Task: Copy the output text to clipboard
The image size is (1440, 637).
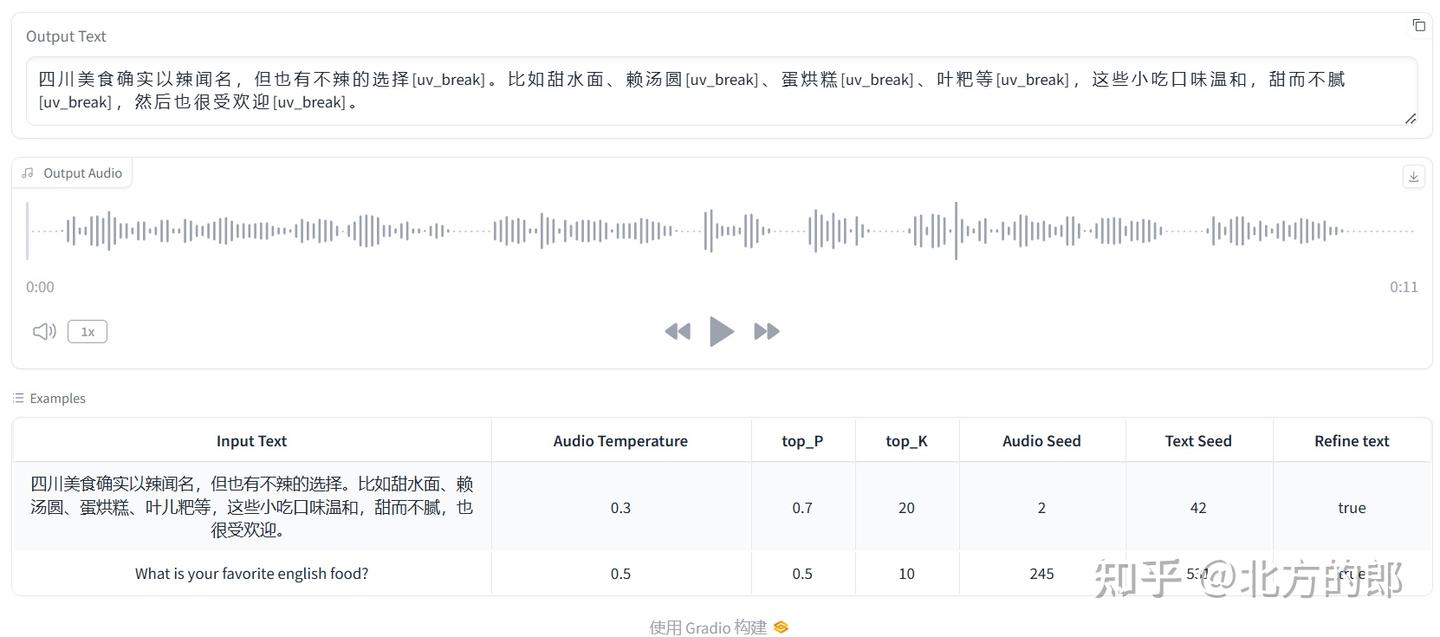Action: (1419, 25)
